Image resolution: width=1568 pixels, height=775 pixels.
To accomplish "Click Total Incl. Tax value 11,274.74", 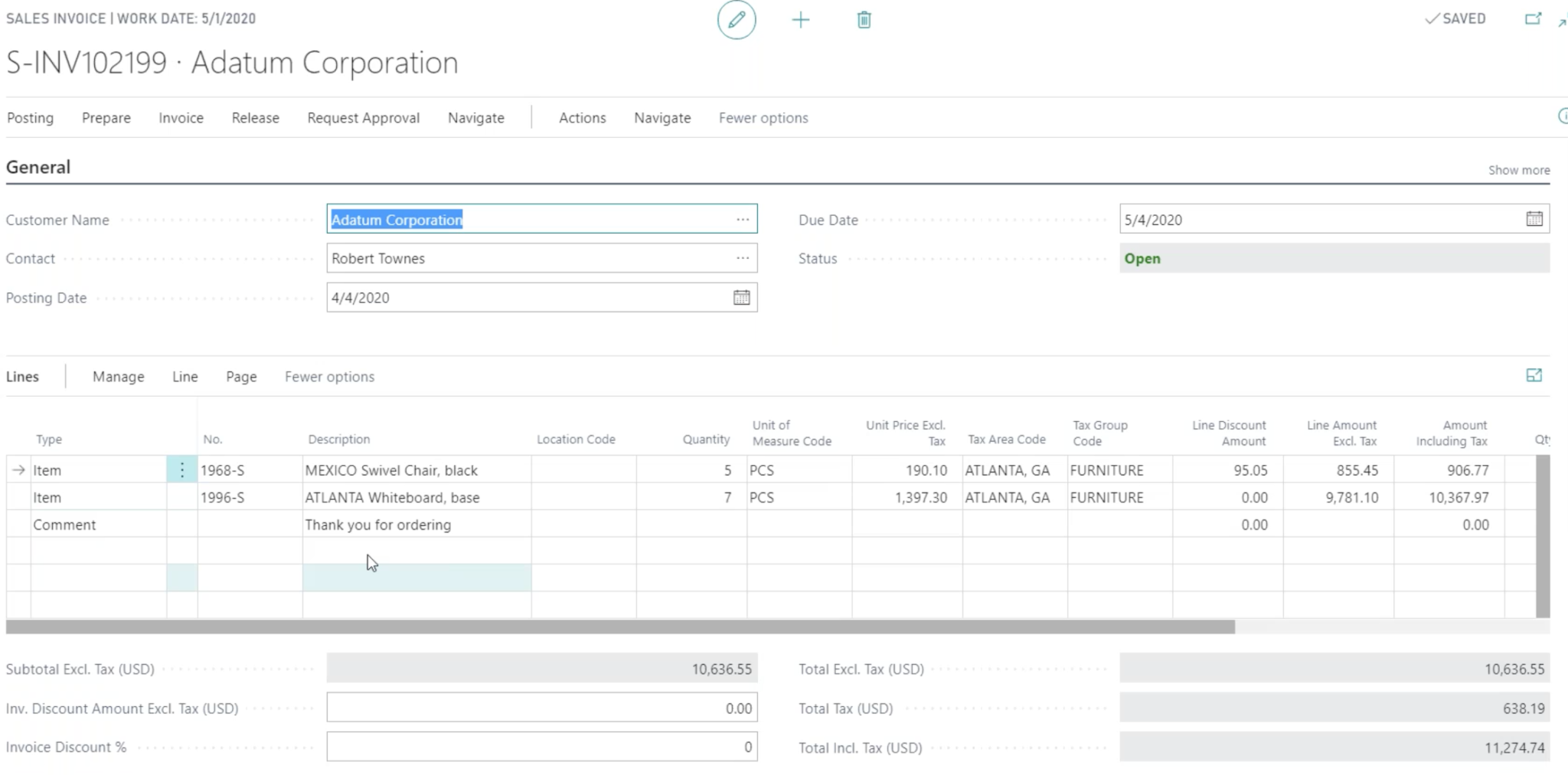I will (1334, 747).
